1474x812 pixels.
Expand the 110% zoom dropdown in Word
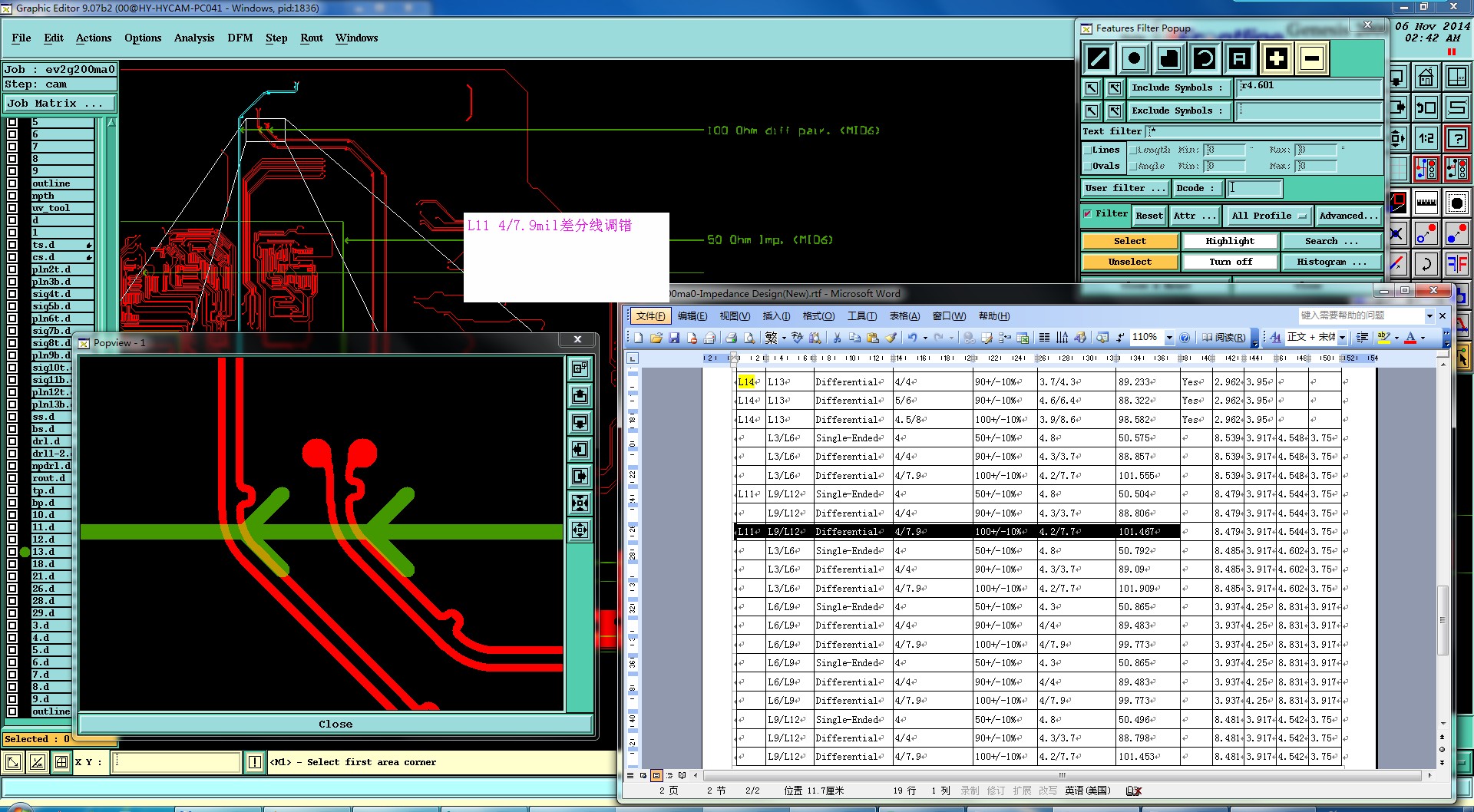coord(1169,338)
